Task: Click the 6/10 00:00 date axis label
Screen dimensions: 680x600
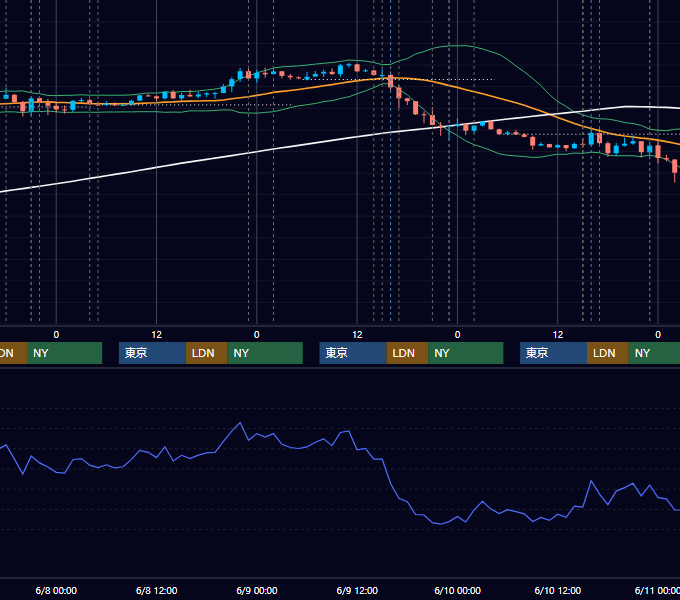Action: [x=458, y=590]
